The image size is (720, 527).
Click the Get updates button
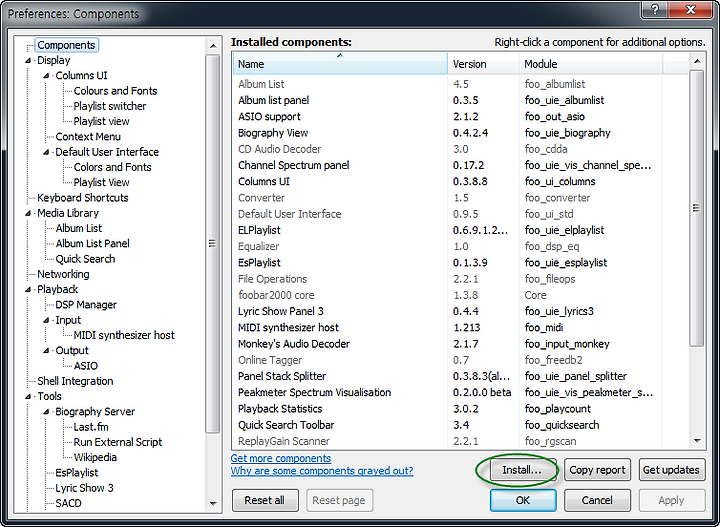(671, 470)
